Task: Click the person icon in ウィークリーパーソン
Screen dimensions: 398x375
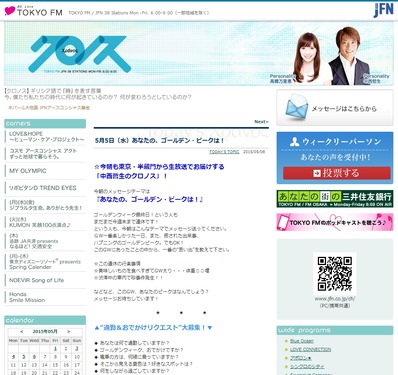Action: 294,142
